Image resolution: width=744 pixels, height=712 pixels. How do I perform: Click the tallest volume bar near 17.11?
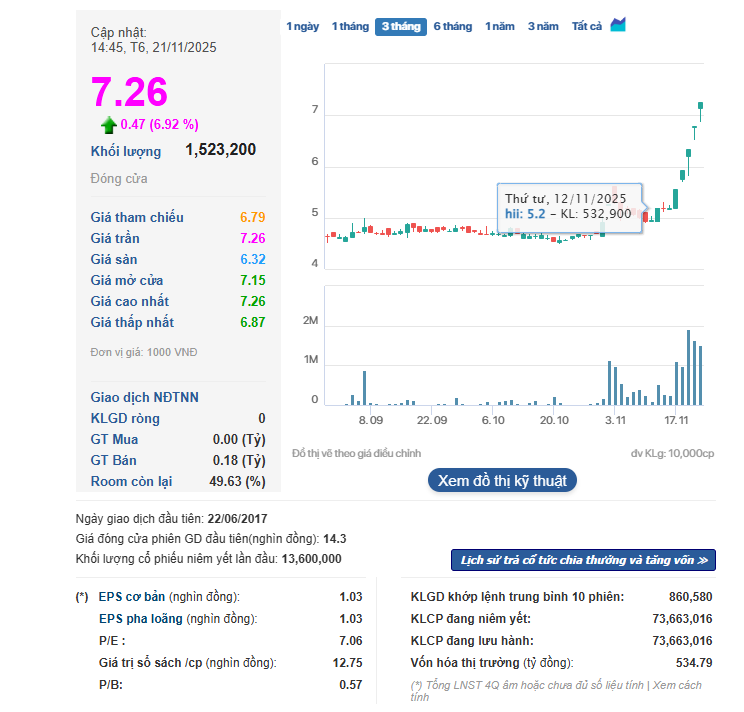pos(689,367)
